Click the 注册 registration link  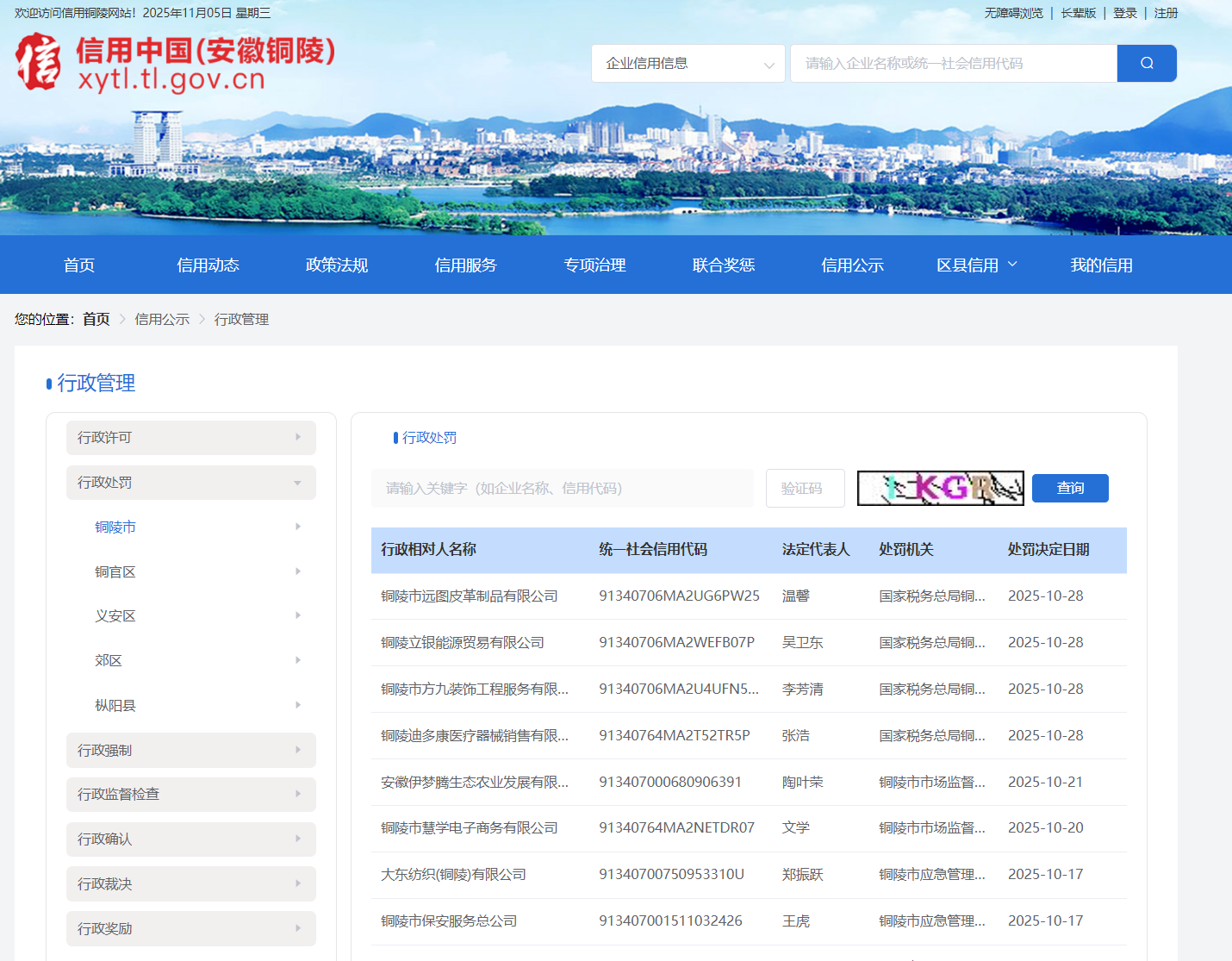click(1166, 13)
